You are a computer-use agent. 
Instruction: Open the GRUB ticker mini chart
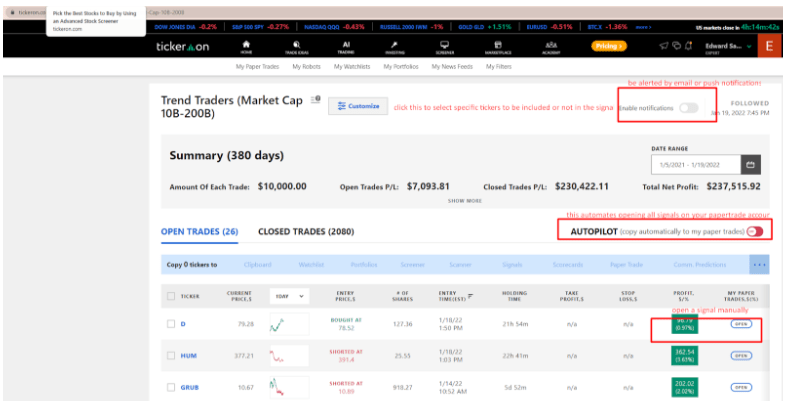click(289, 387)
